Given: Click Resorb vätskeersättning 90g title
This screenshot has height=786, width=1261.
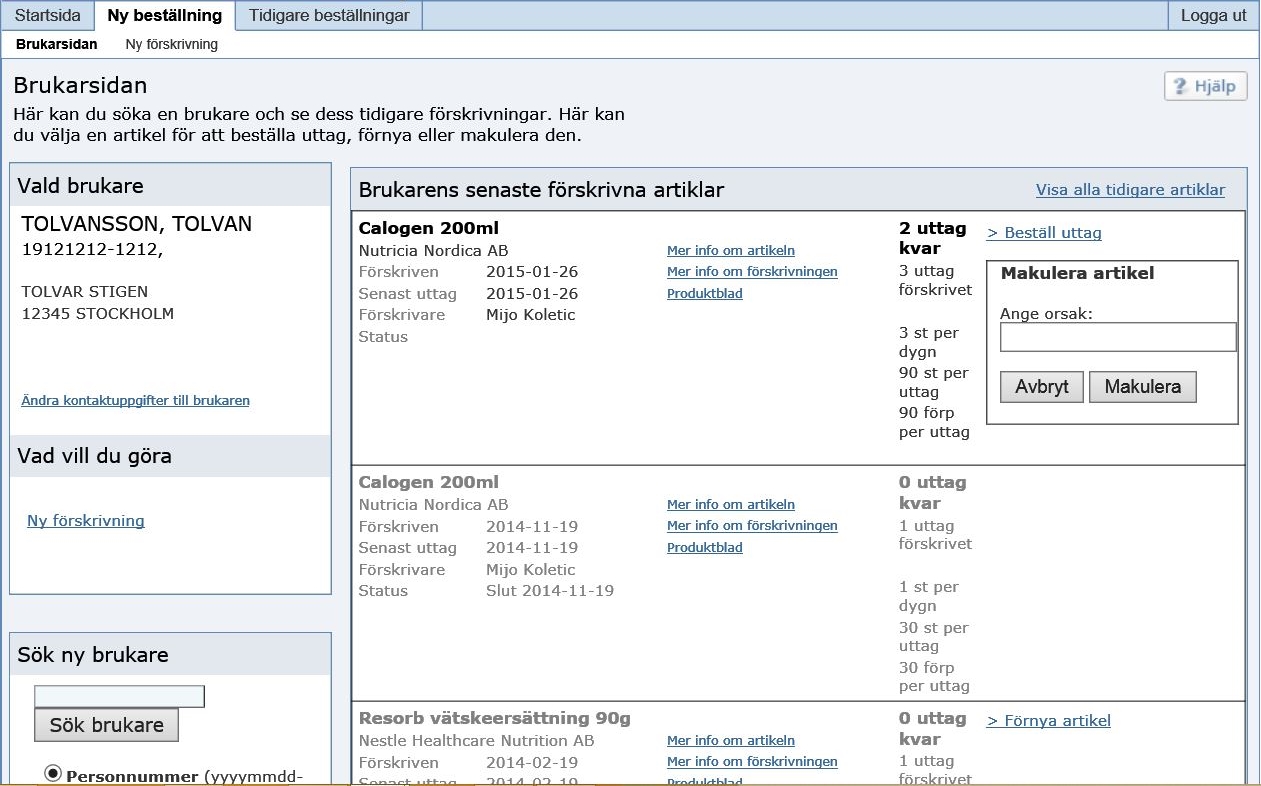Looking at the screenshot, I should coord(494,719).
